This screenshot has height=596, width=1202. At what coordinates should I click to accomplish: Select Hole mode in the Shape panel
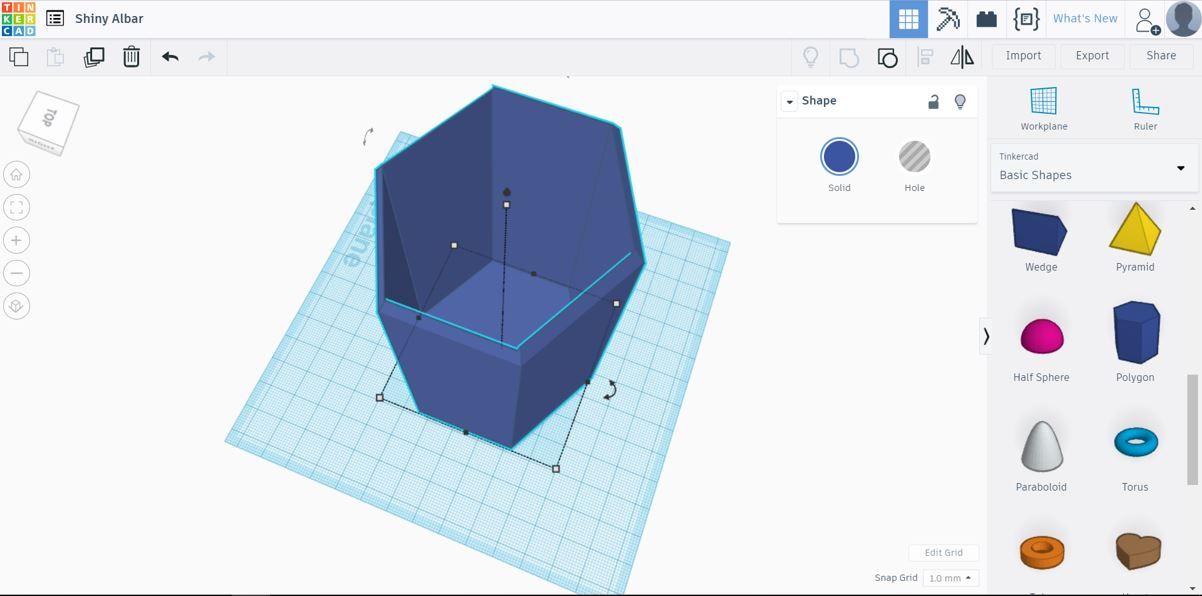tap(913, 158)
